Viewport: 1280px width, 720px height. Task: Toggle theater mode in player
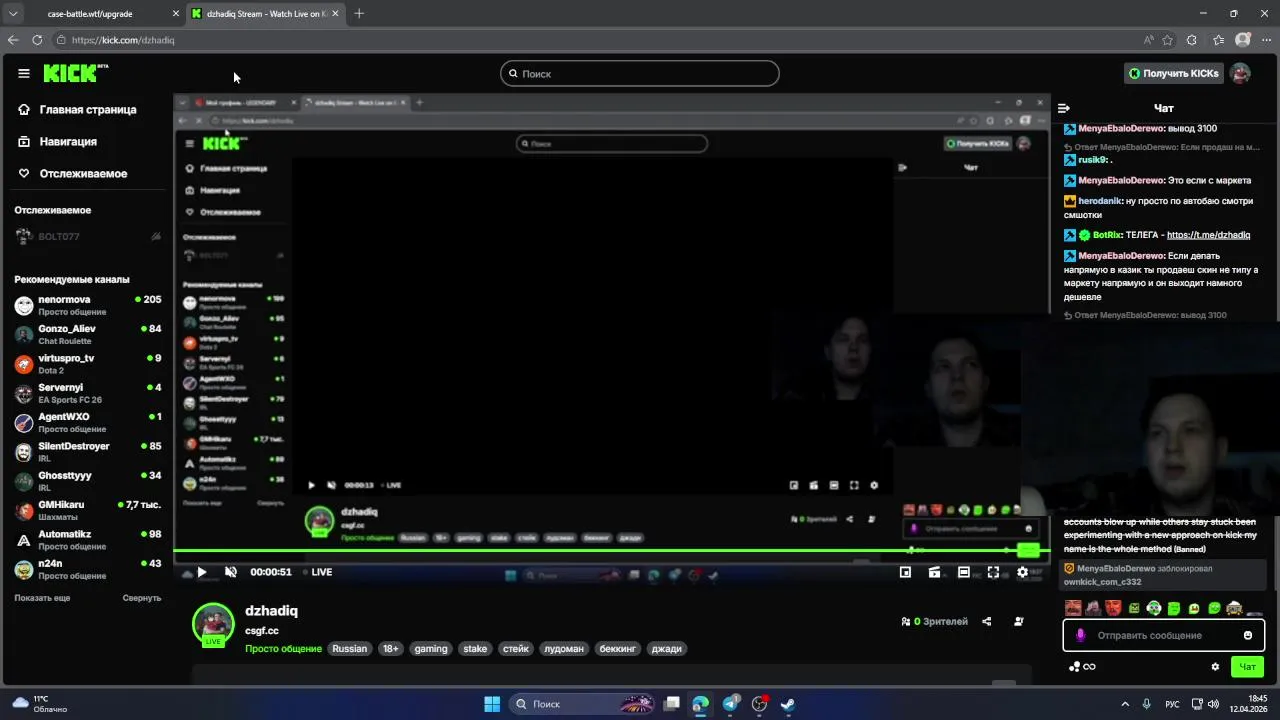(x=963, y=572)
